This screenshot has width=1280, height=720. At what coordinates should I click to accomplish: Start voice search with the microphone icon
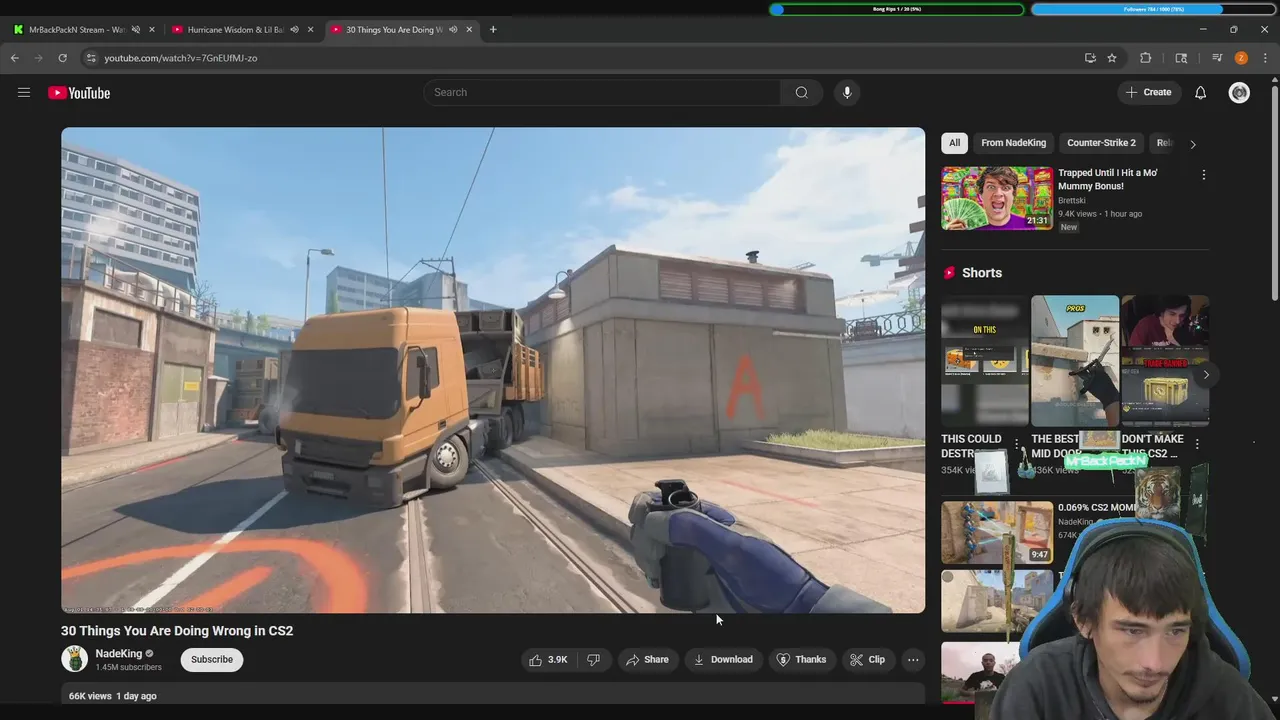click(x=847, y=93)
